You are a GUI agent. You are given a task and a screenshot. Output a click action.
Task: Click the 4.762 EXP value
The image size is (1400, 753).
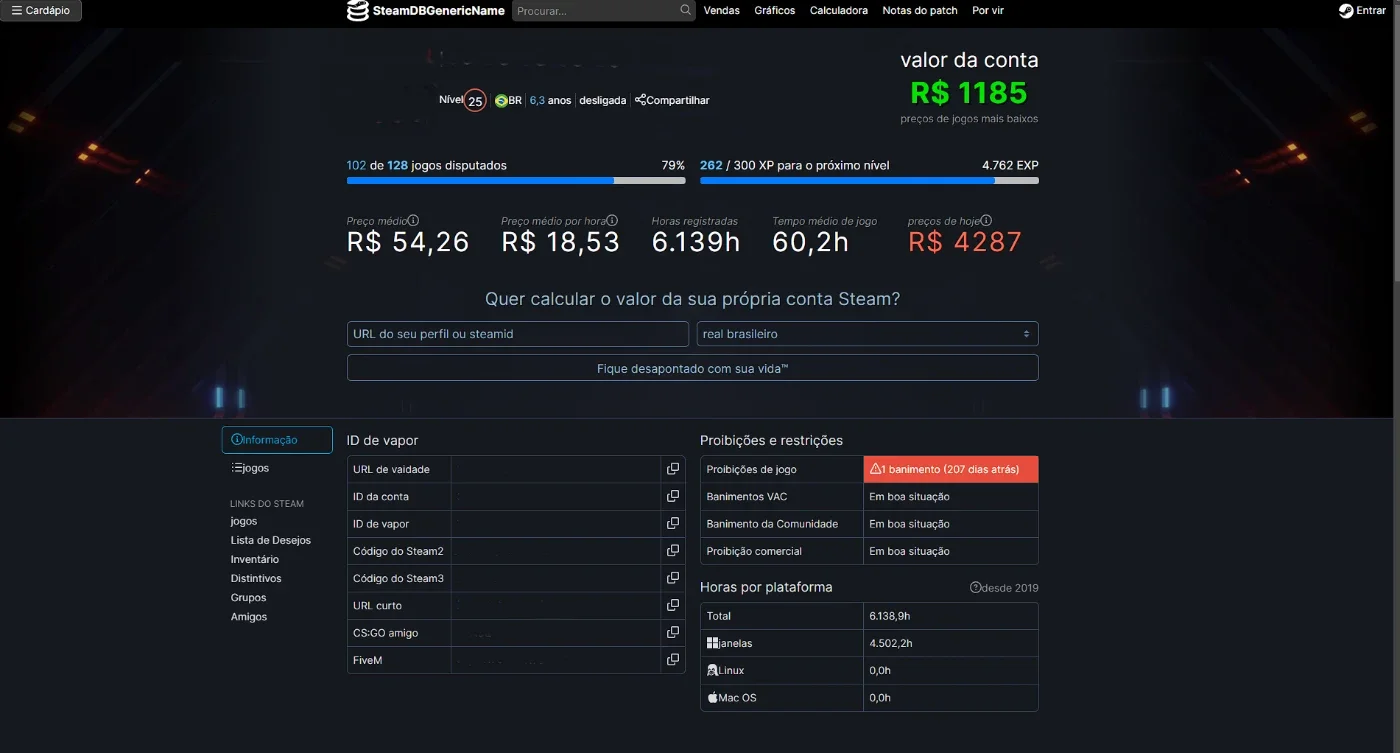coord(1010,165)
